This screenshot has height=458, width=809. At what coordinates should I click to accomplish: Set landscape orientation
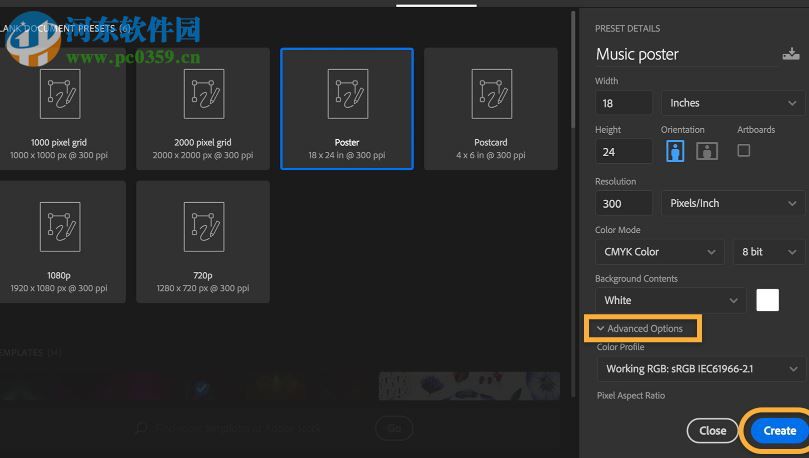tap(707, 151)
